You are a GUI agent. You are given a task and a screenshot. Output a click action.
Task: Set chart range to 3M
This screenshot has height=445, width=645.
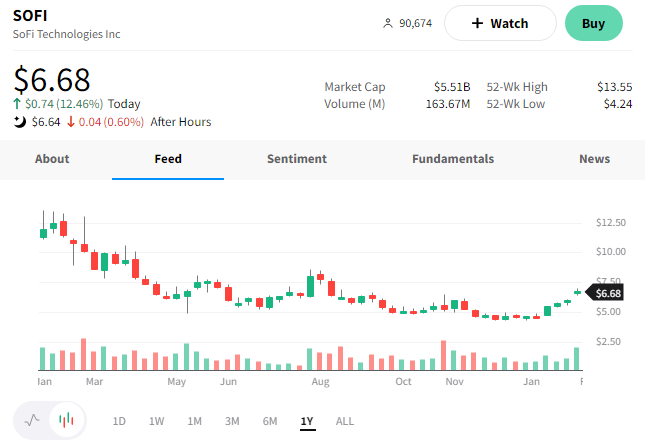232,421
